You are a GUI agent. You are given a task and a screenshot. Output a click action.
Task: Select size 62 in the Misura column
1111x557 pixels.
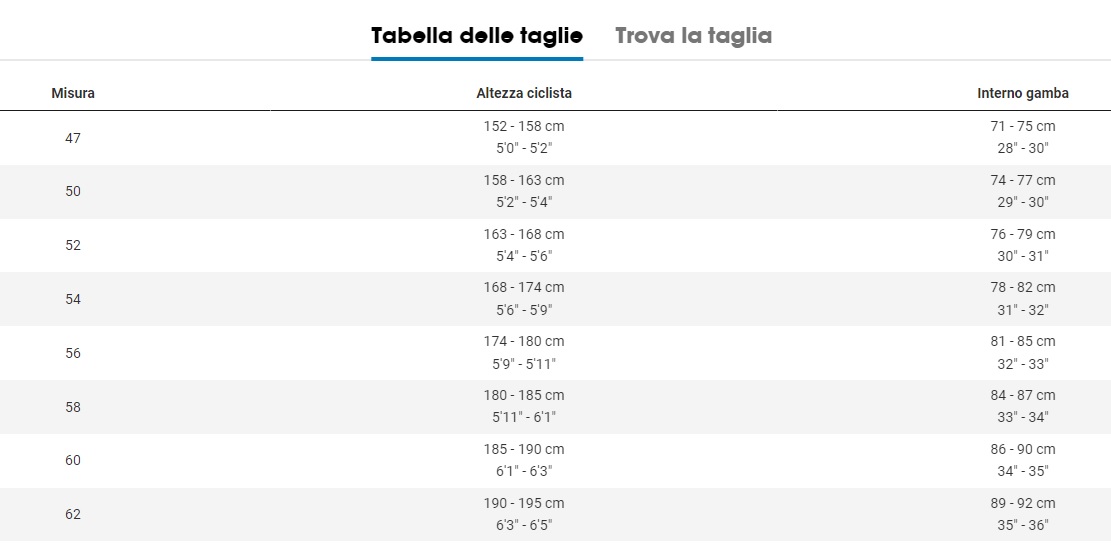click(73, 514)
